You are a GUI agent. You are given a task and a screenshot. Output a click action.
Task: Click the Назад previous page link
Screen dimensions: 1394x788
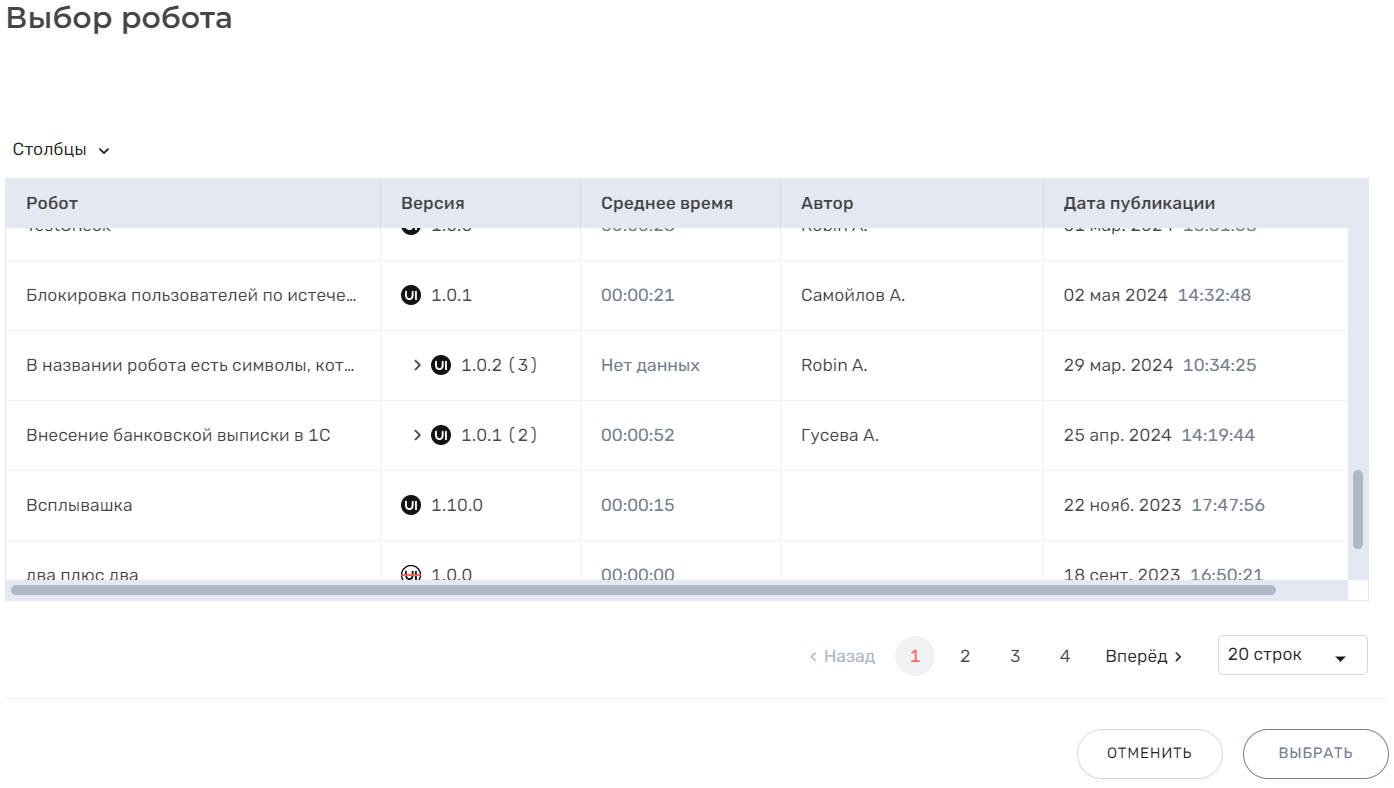click(842, 656)
